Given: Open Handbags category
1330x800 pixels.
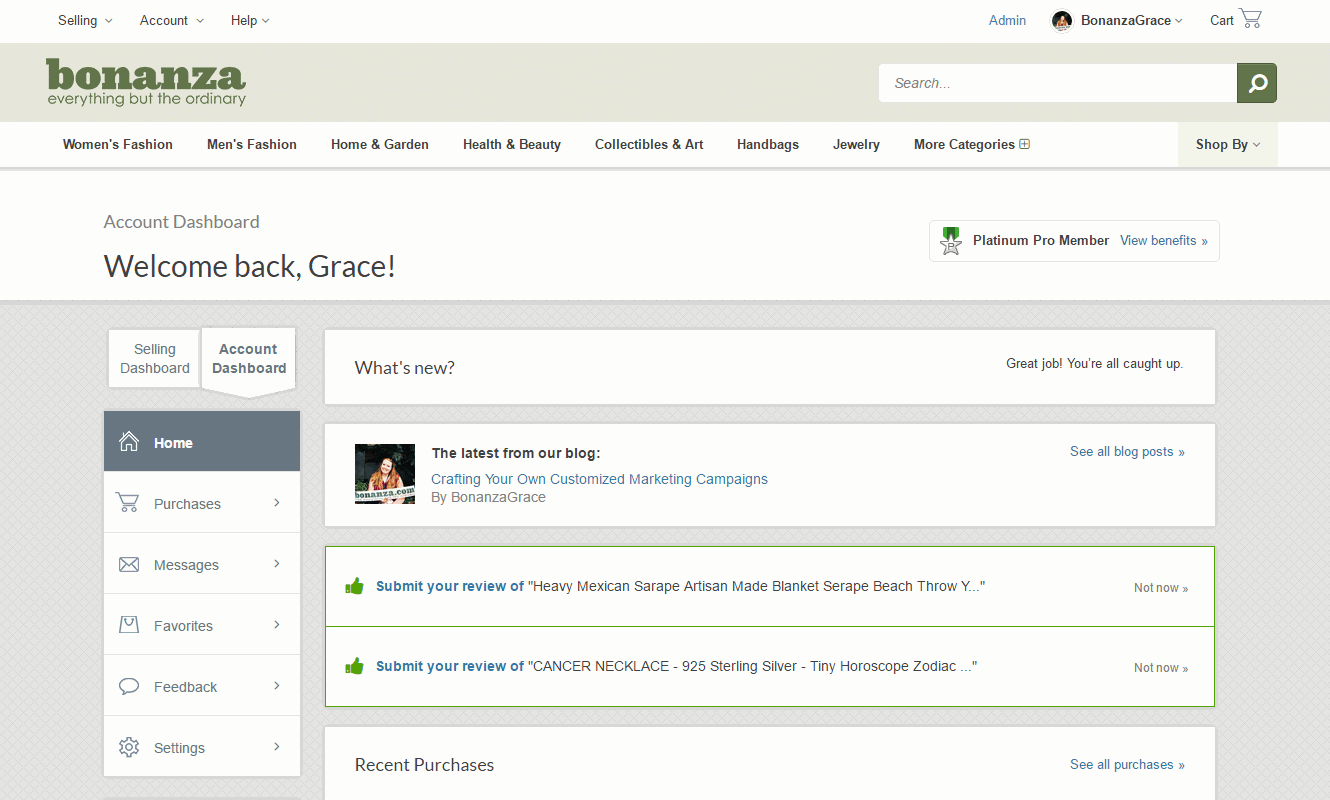Looking at the screenshot, I should pos(768,144).
